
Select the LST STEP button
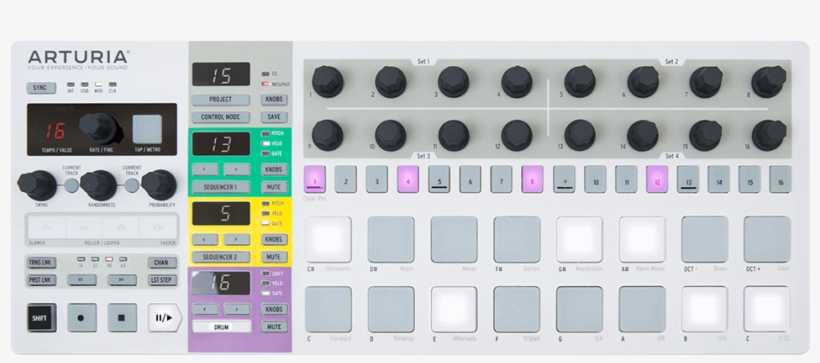pos(162,280)
